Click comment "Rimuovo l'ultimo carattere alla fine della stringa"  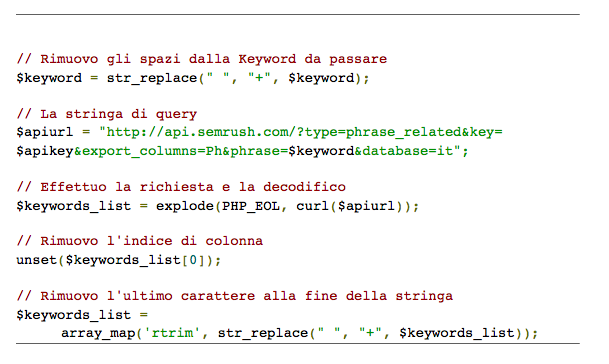[x=235, y=296]
